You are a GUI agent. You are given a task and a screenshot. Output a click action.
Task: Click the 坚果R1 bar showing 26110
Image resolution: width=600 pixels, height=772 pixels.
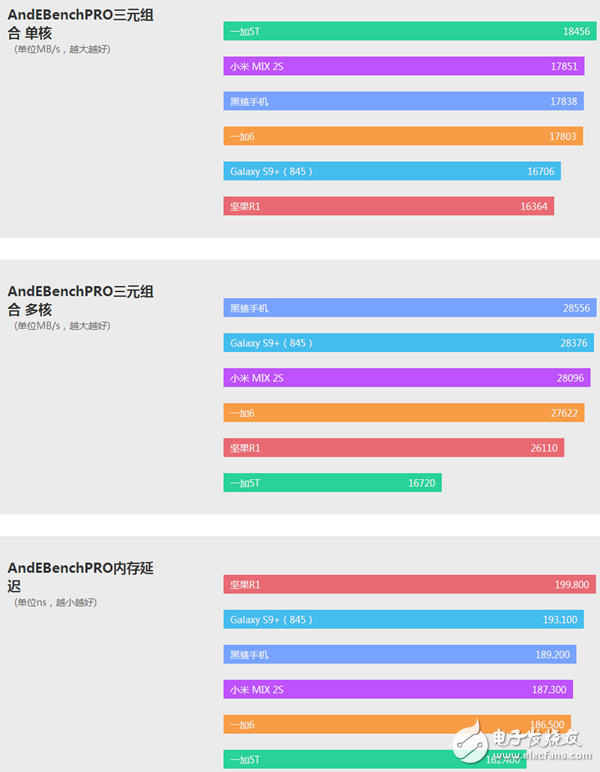click(x=394, y=448)
